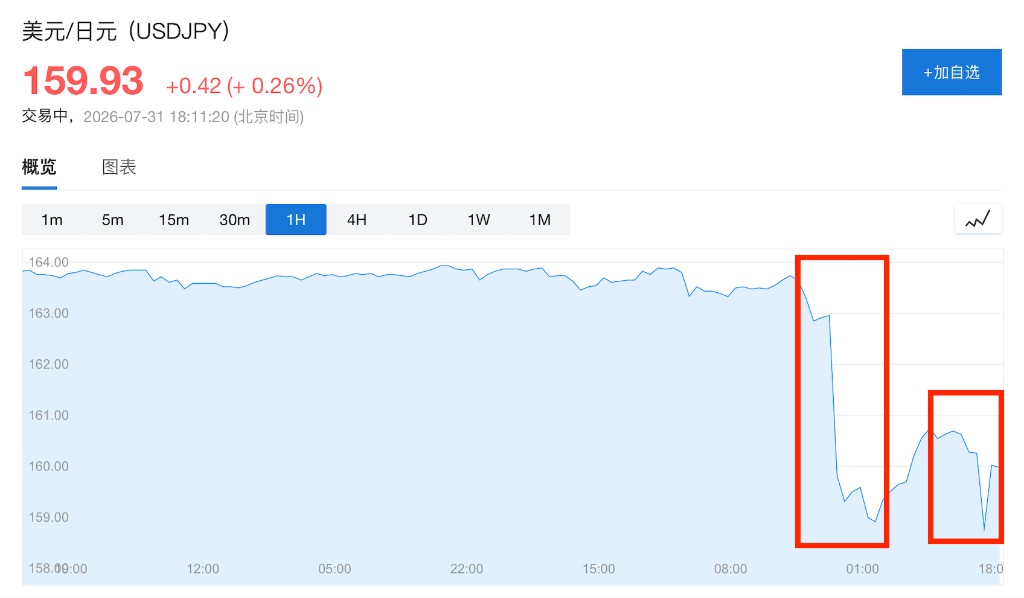
Task: Select the 1W interval
Action: coord(479,219)
